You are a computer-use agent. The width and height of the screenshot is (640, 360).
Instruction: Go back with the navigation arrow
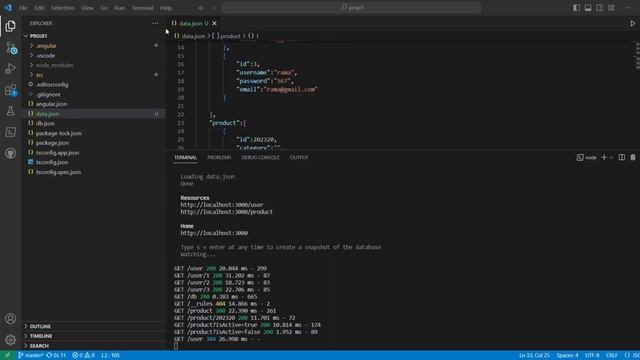coord(201,8)
